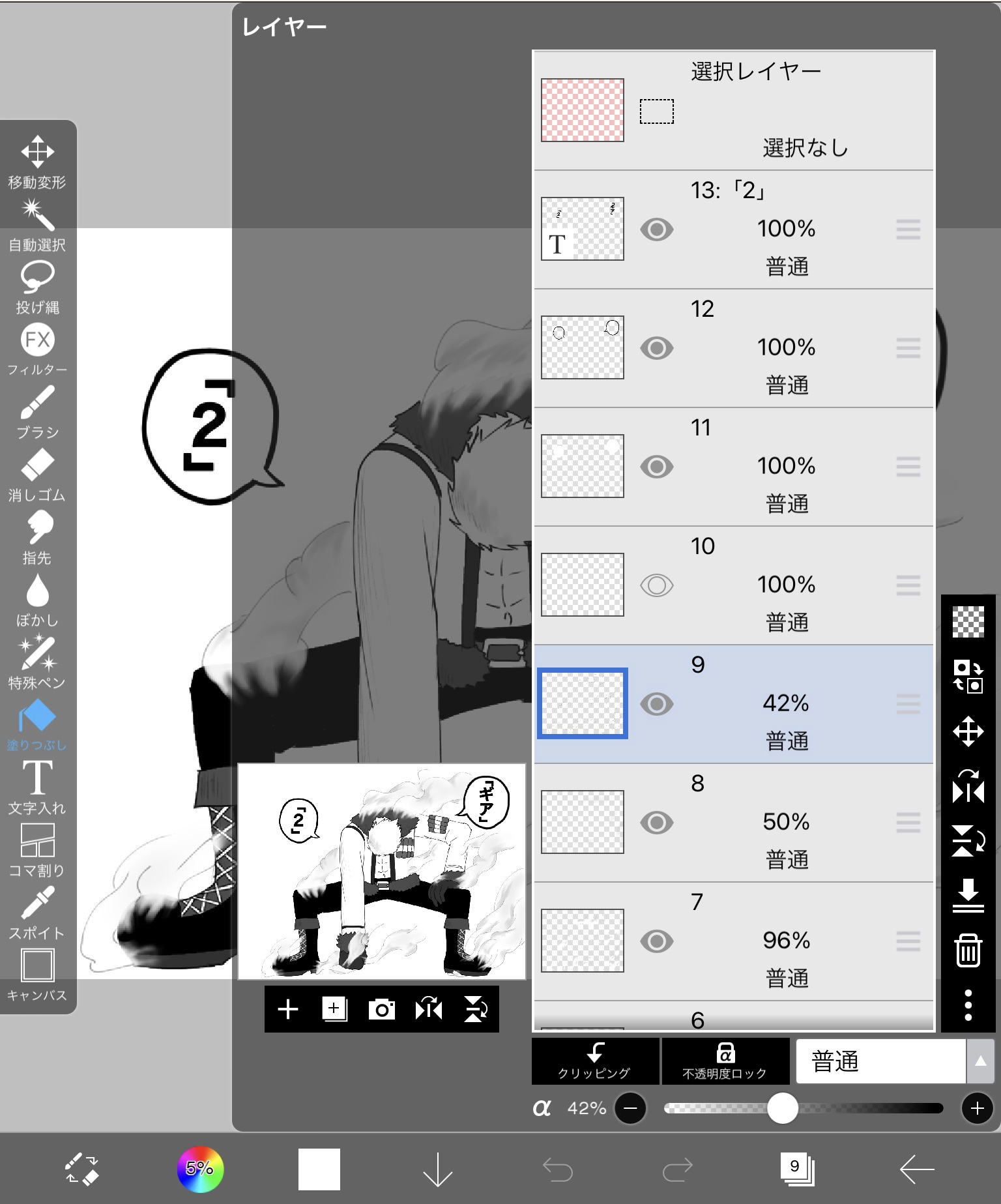Tap the move layer icon in right sidebar

point(968,731)
